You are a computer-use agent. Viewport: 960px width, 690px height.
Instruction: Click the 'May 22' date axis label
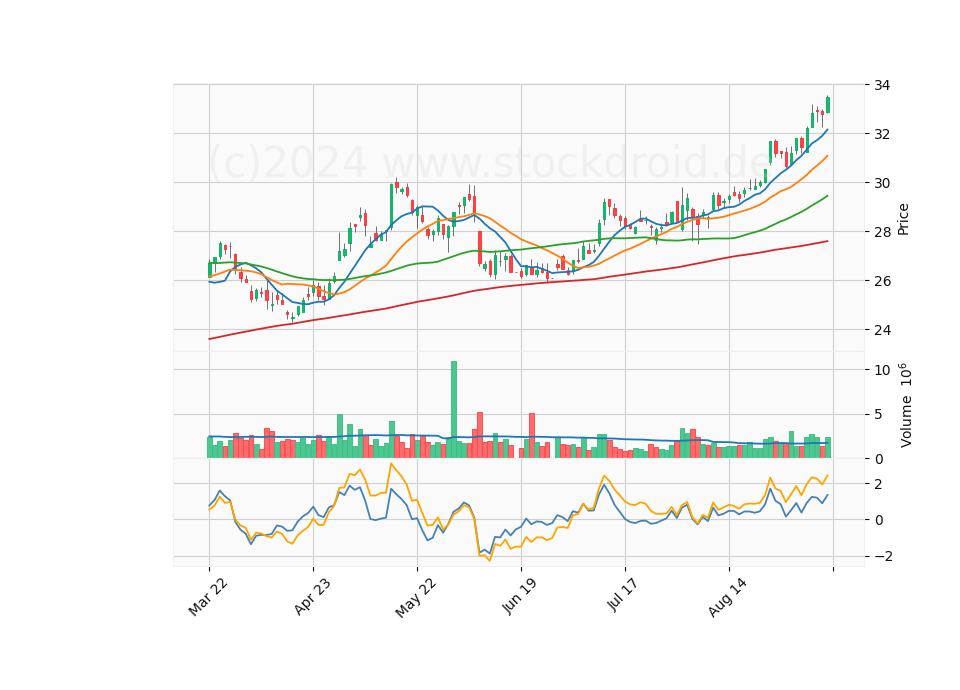pos(416,598)
